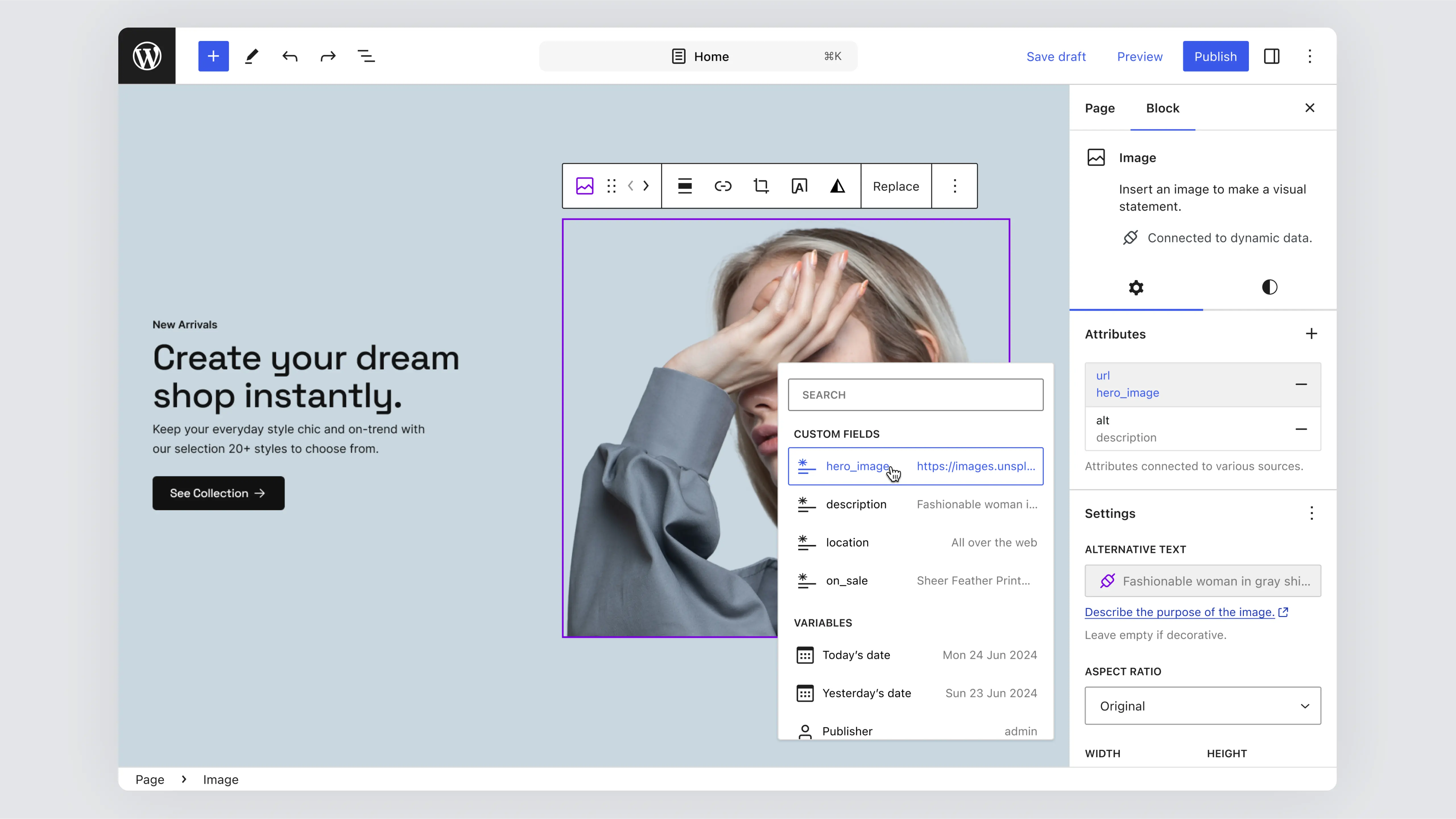Click the block inserter plus button

213,56
